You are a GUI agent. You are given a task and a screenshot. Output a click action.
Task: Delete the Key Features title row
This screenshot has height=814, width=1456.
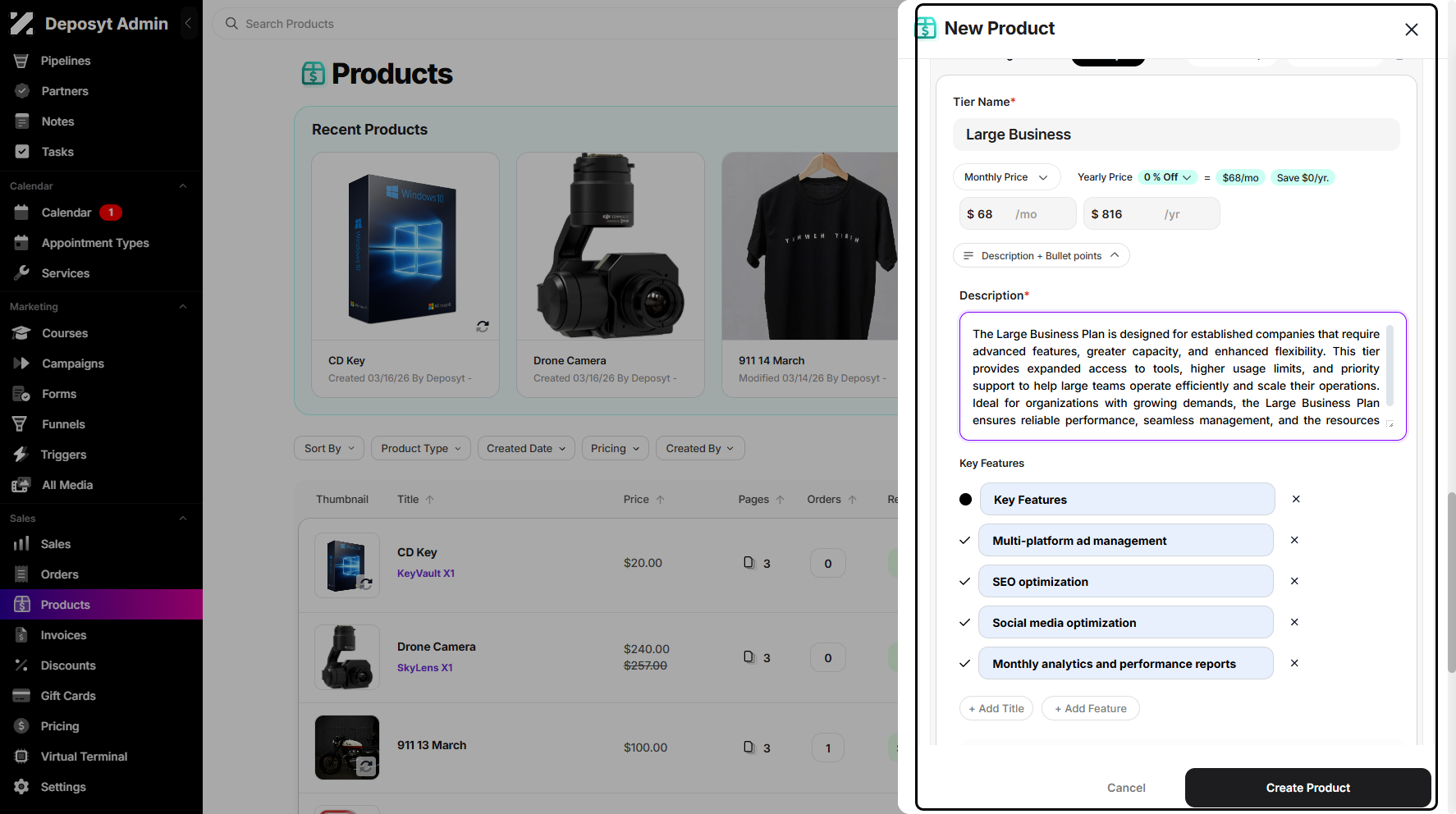(1296, 499)
